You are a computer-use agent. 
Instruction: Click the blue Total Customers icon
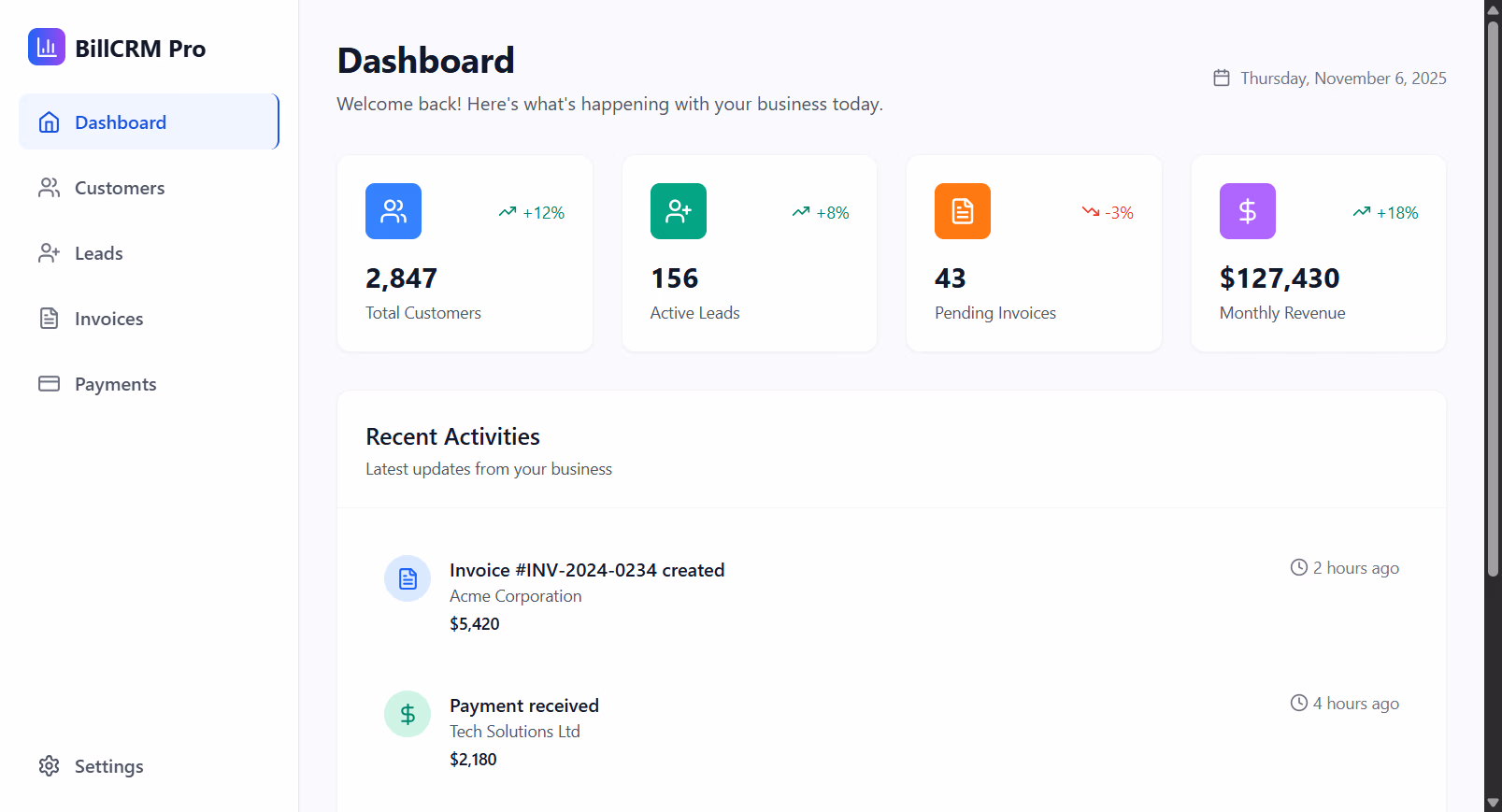[393, 211]
